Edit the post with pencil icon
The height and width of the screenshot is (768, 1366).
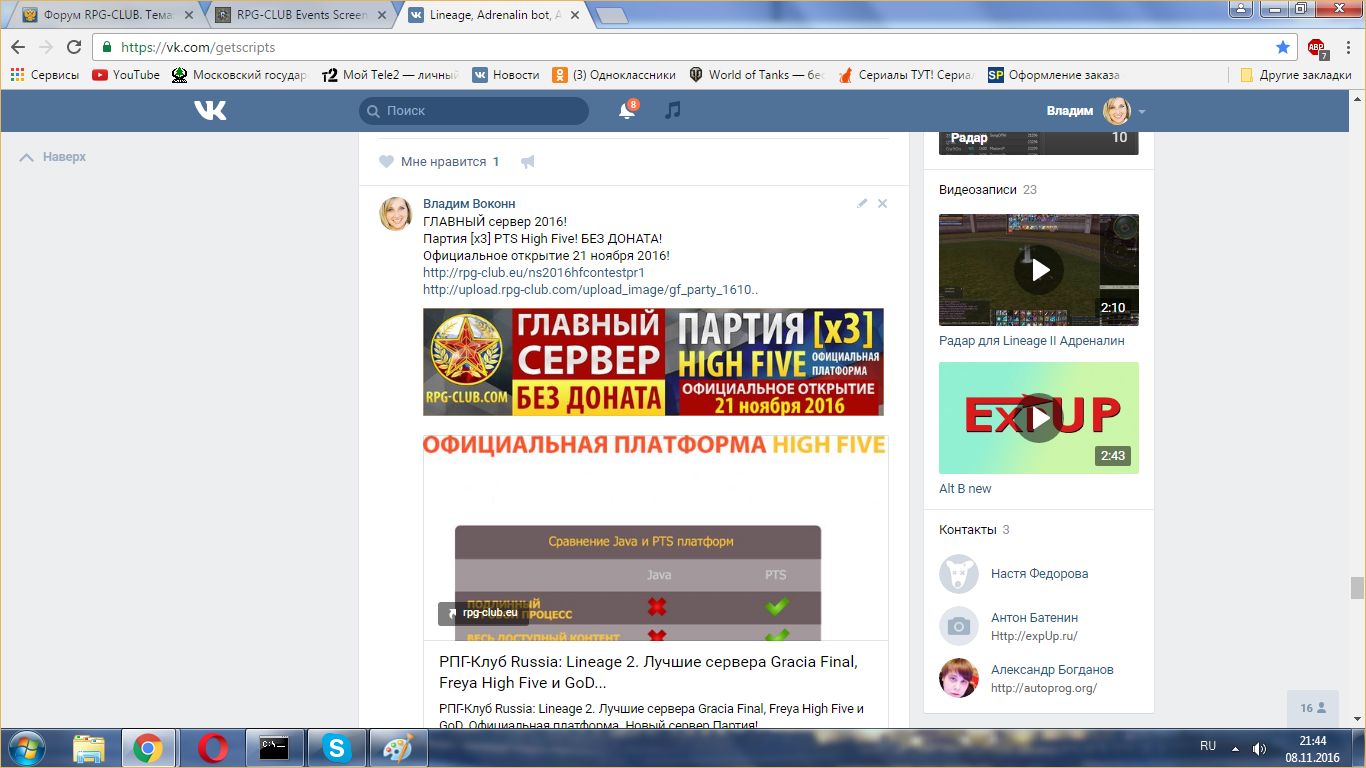(x=862, y=203)
